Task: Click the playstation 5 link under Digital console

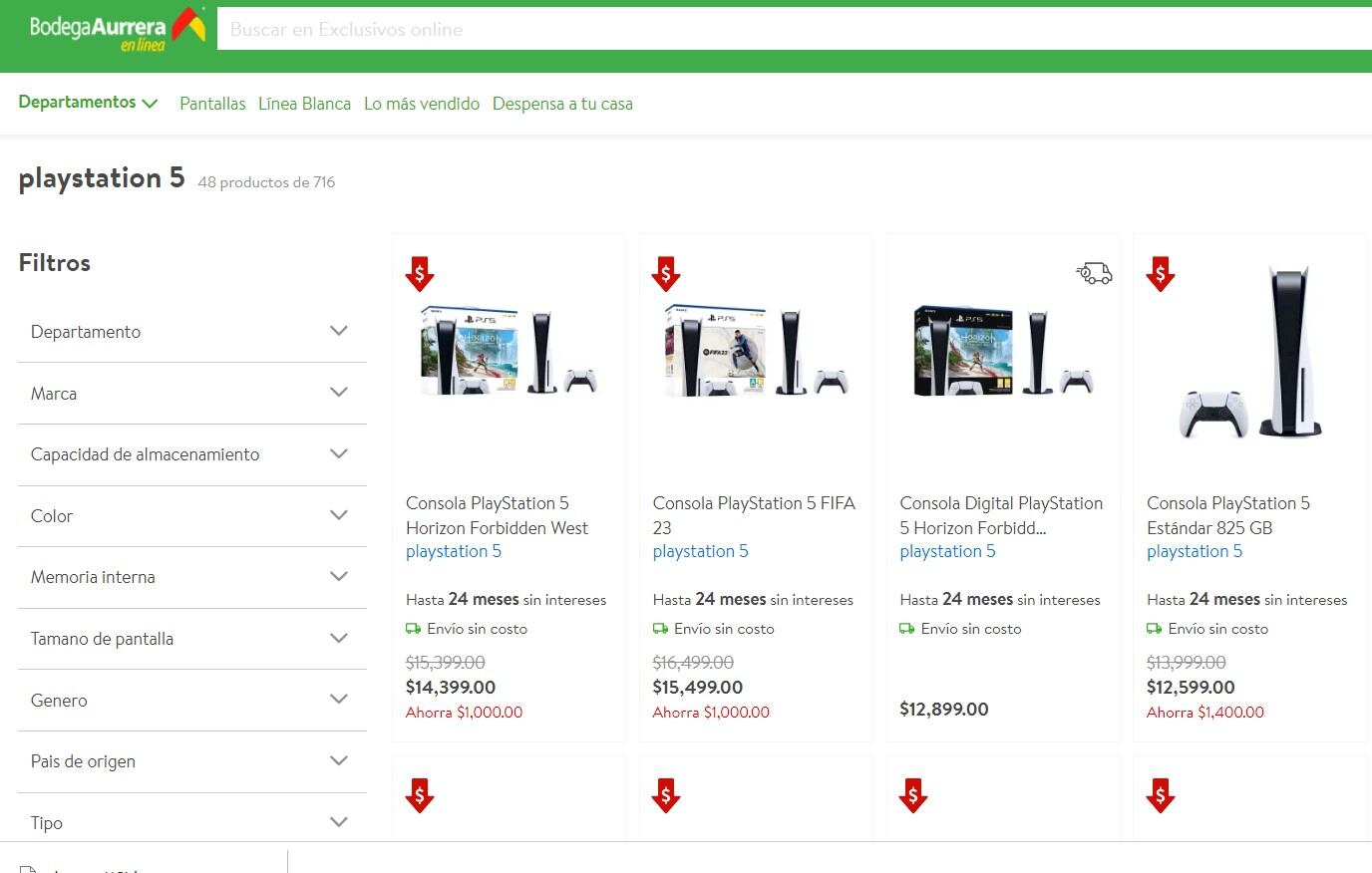Action: pos(947,551)
